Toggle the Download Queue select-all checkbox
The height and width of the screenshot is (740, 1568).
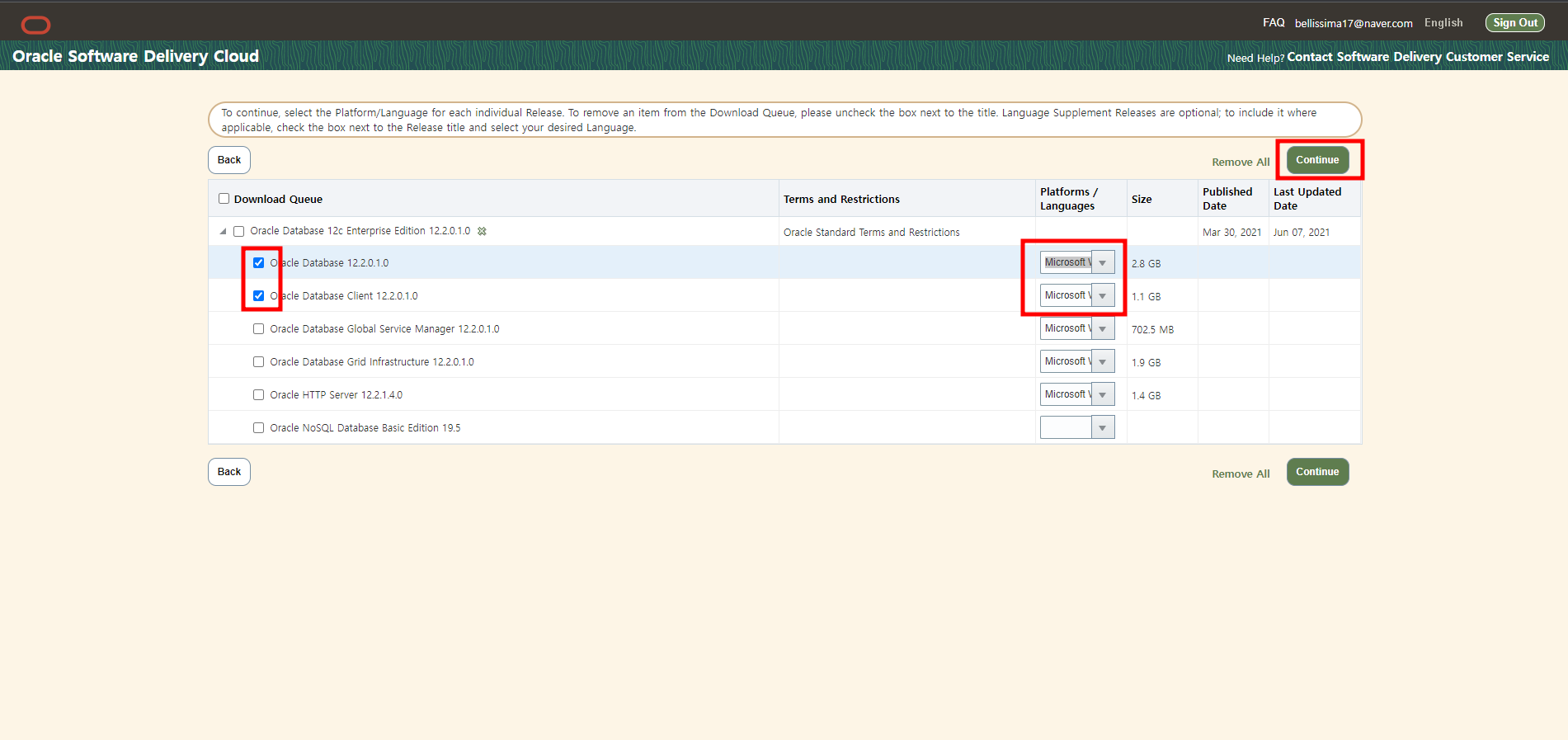click(224, 199)
